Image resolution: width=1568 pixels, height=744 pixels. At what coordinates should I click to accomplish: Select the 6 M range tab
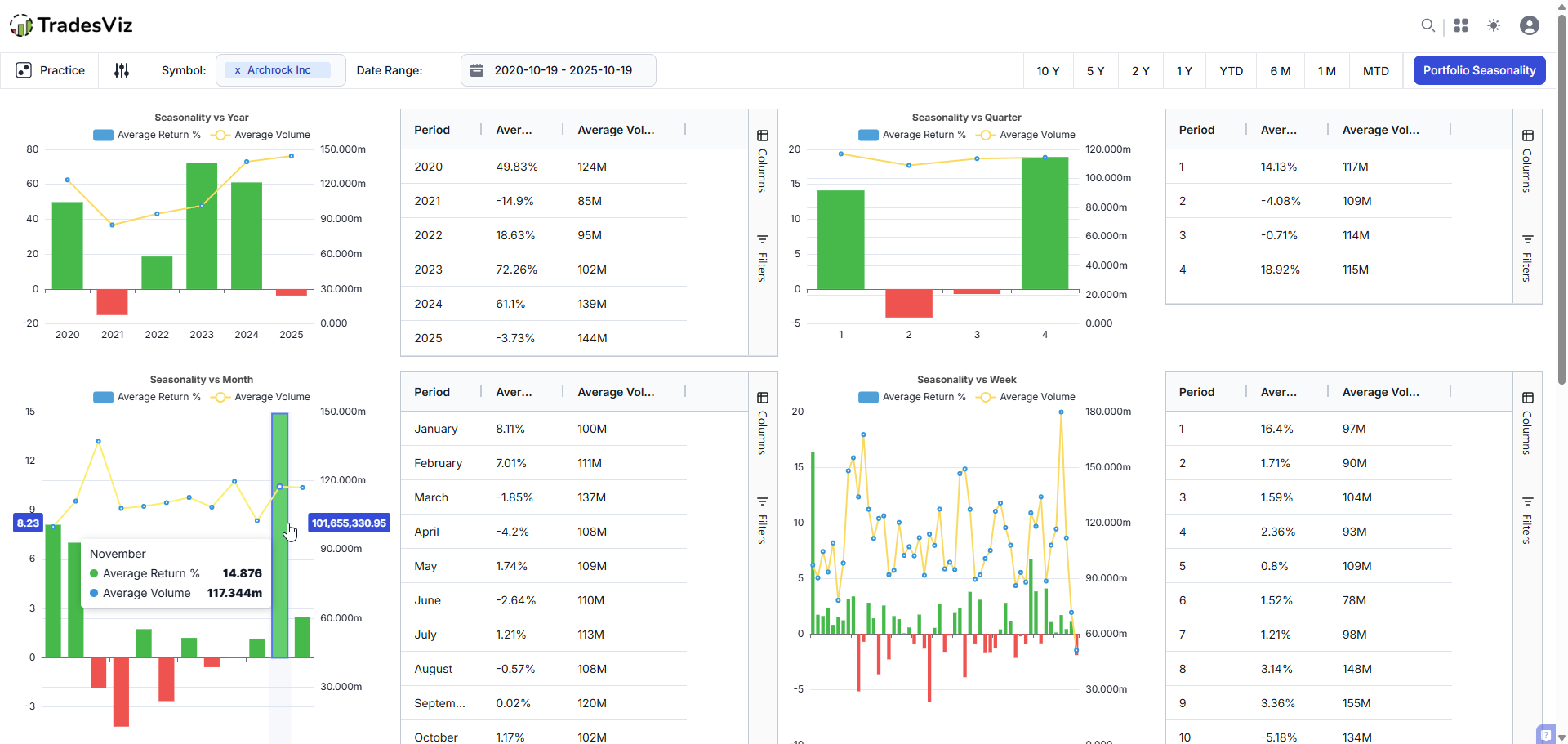pyautogui.click(x=1281, y=71)
